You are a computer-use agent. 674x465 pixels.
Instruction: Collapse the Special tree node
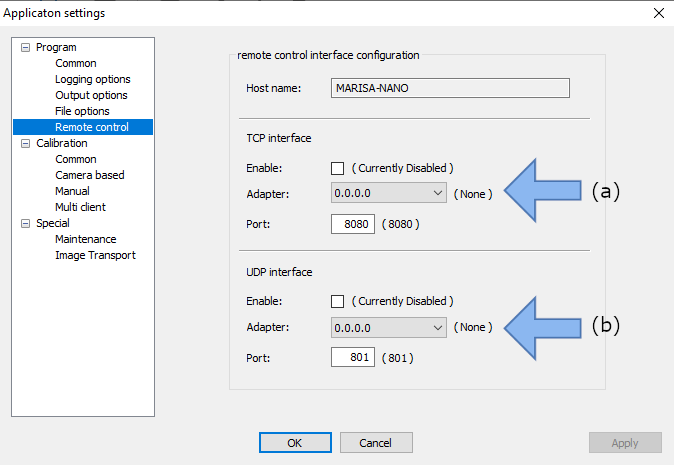pos(25,223)
